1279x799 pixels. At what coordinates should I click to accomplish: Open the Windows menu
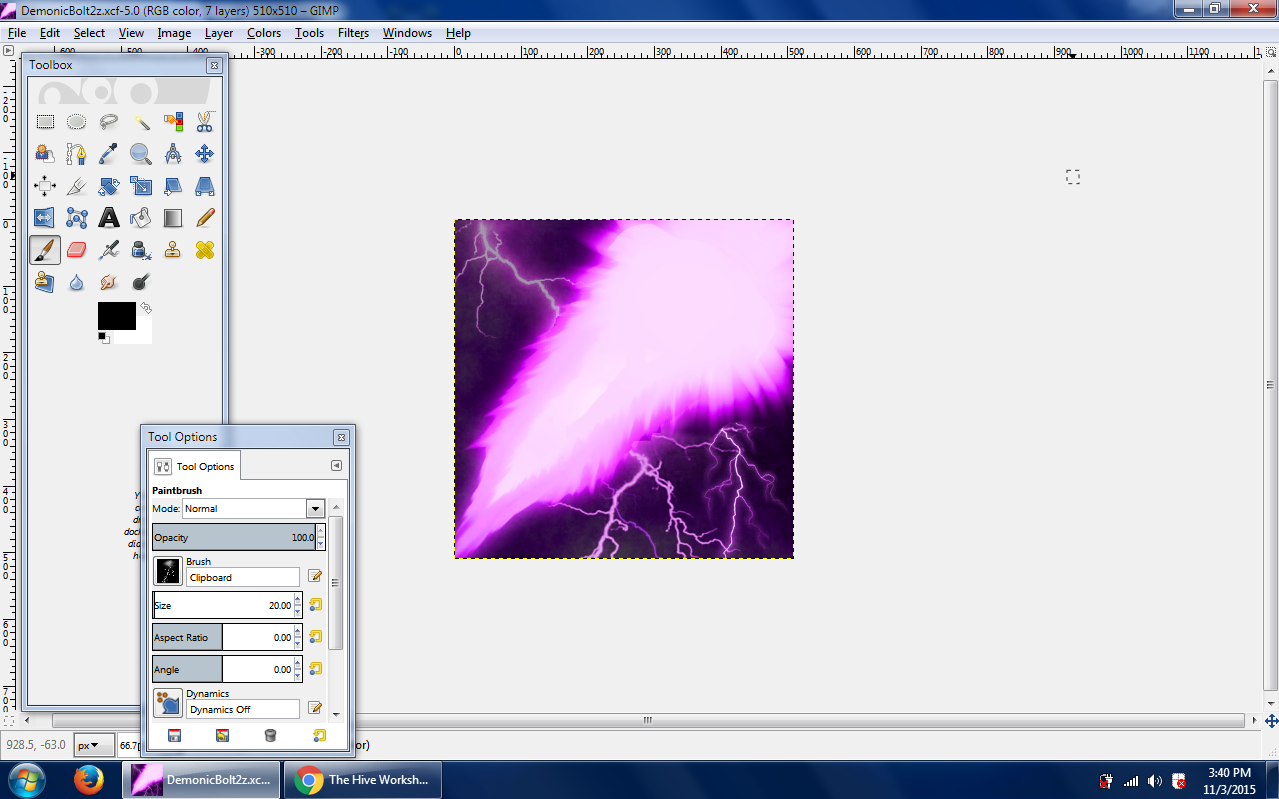(407, 33)
